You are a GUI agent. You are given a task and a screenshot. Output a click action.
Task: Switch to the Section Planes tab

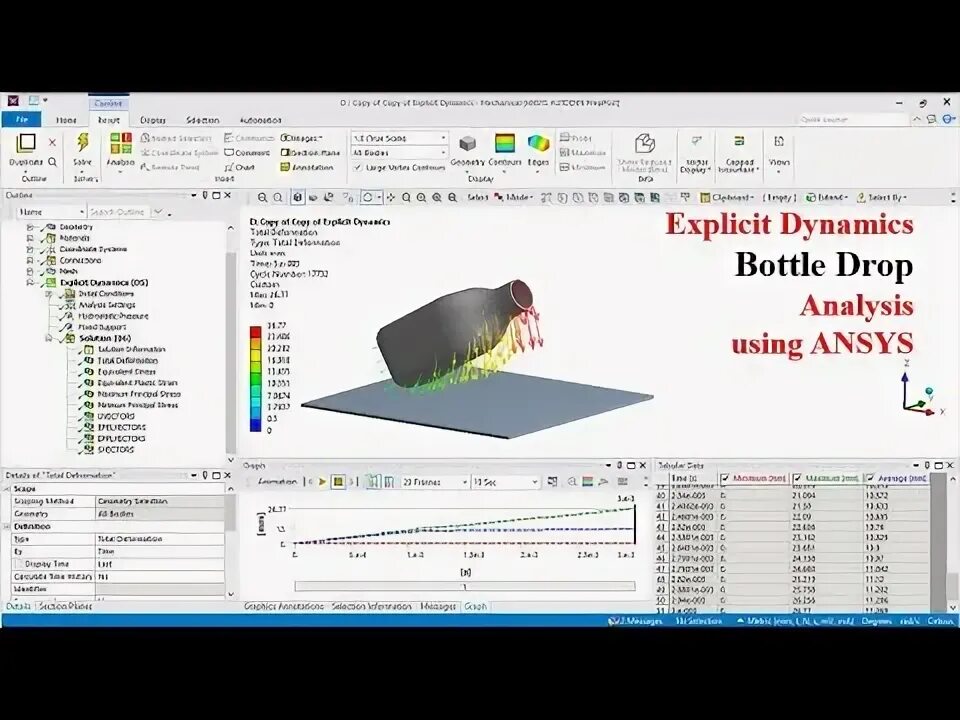(66, 607)
